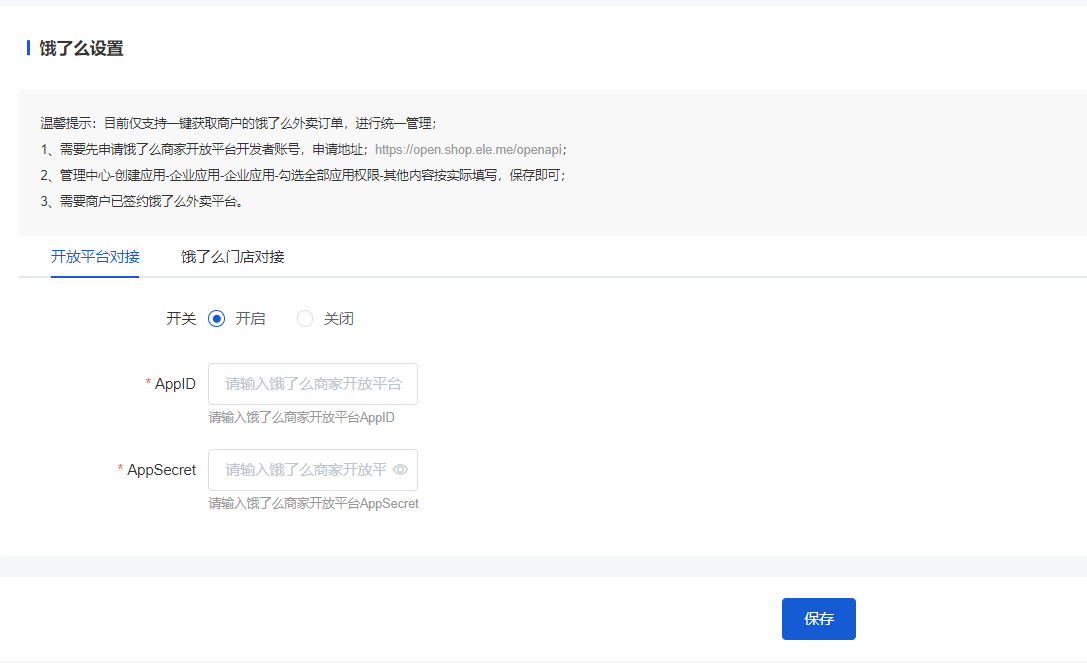The image size is (1087, 663).
Task: Click hint text 请输入饿了么商家开放平台AppSecret
Action: (313, 503)
